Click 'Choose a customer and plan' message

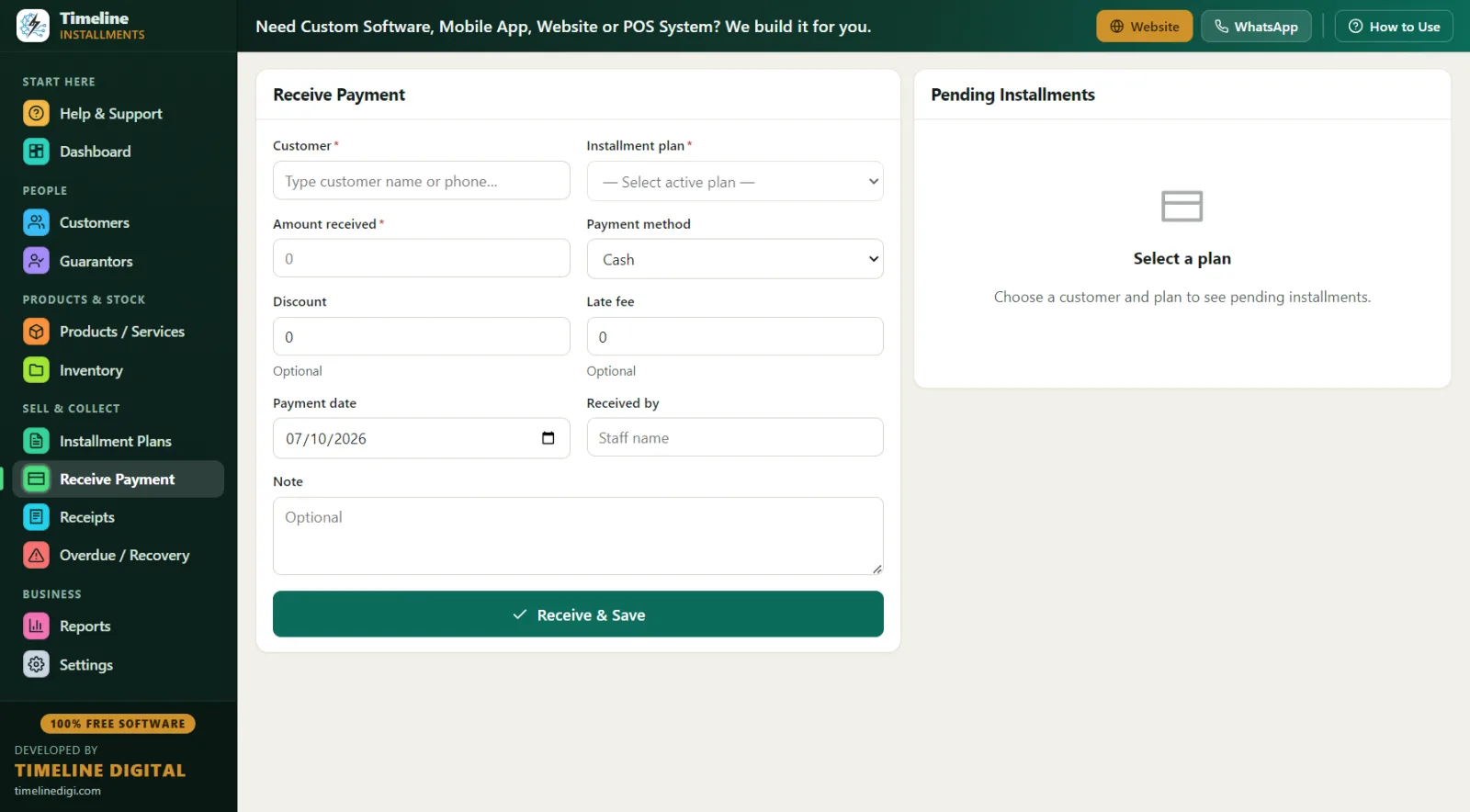click(x=1182, y=297)
